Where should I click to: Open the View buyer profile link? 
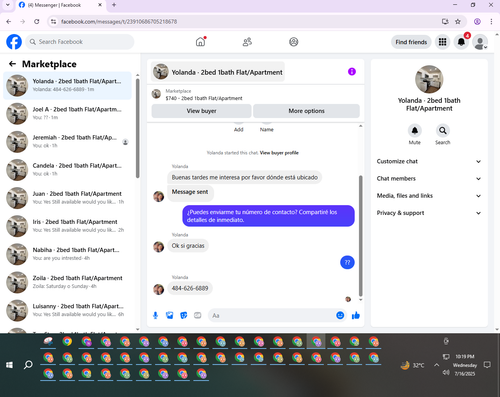(279, 153)
